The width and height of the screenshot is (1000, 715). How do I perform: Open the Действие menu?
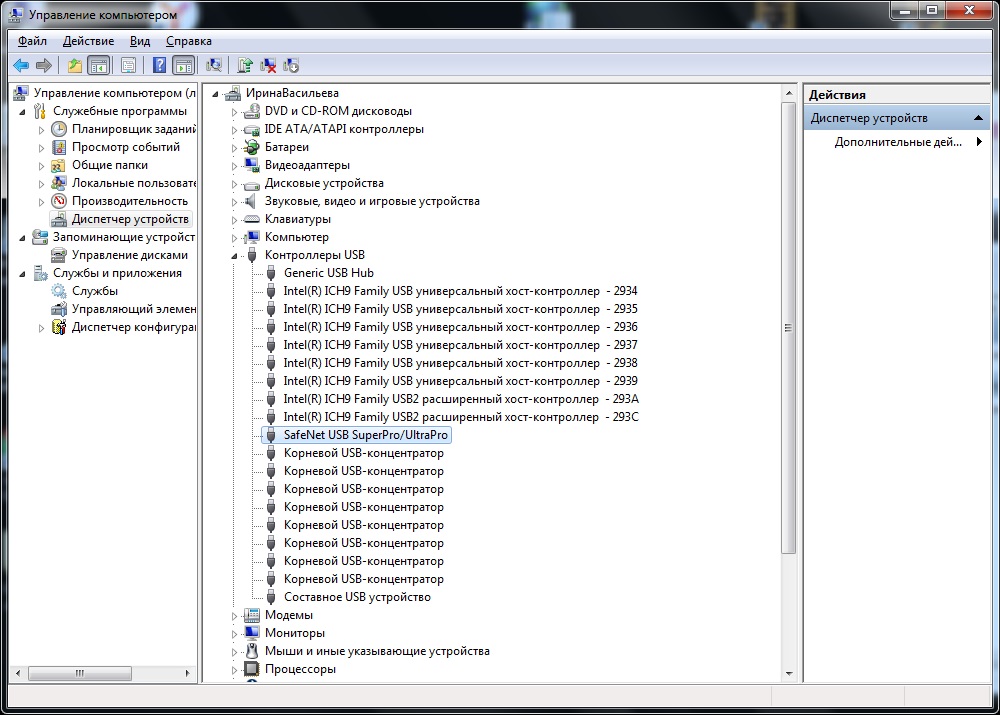[88, 41]
